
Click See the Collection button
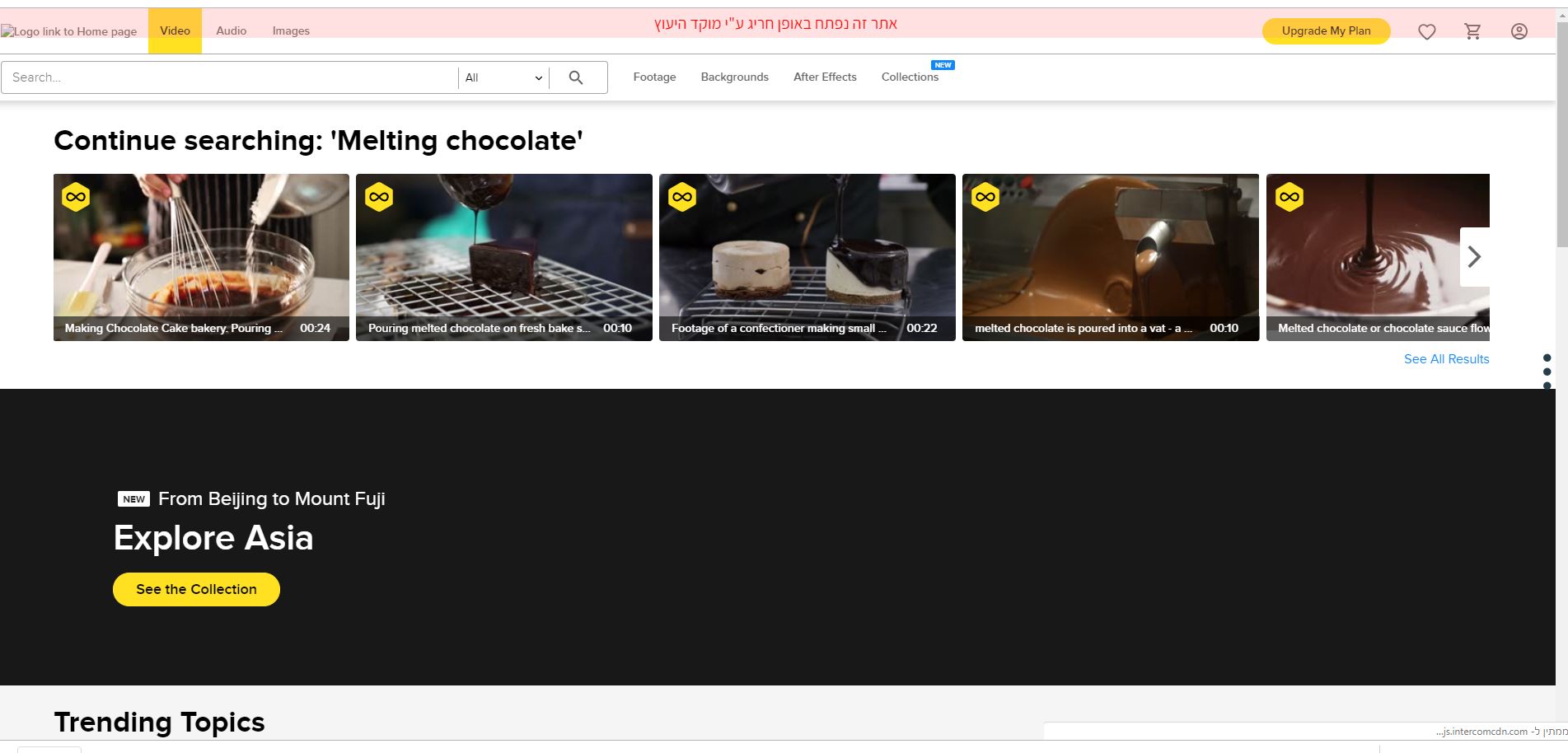[196, 589]
